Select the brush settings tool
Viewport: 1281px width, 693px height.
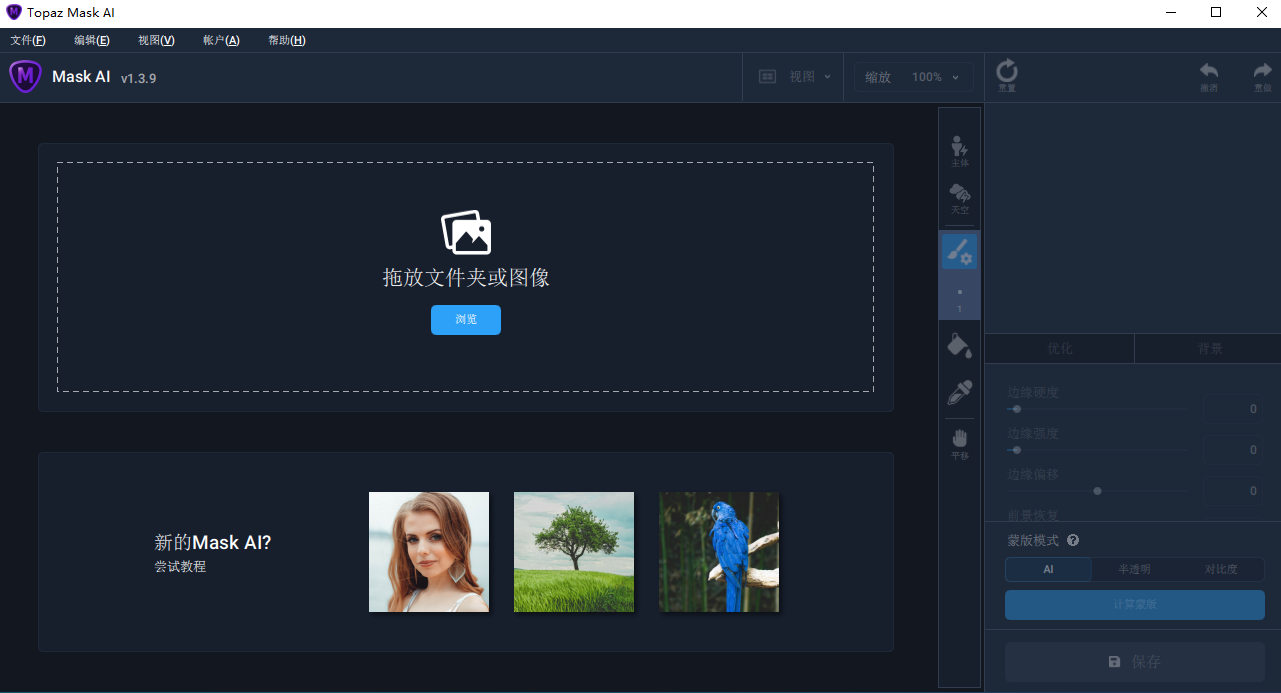[959, 252]
